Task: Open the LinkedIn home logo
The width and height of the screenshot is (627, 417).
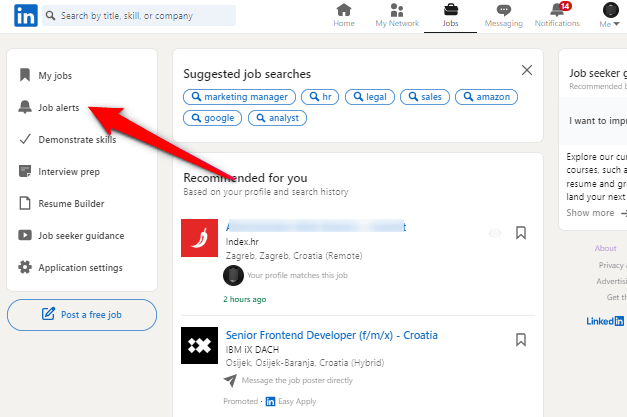Action: (26, 16)
